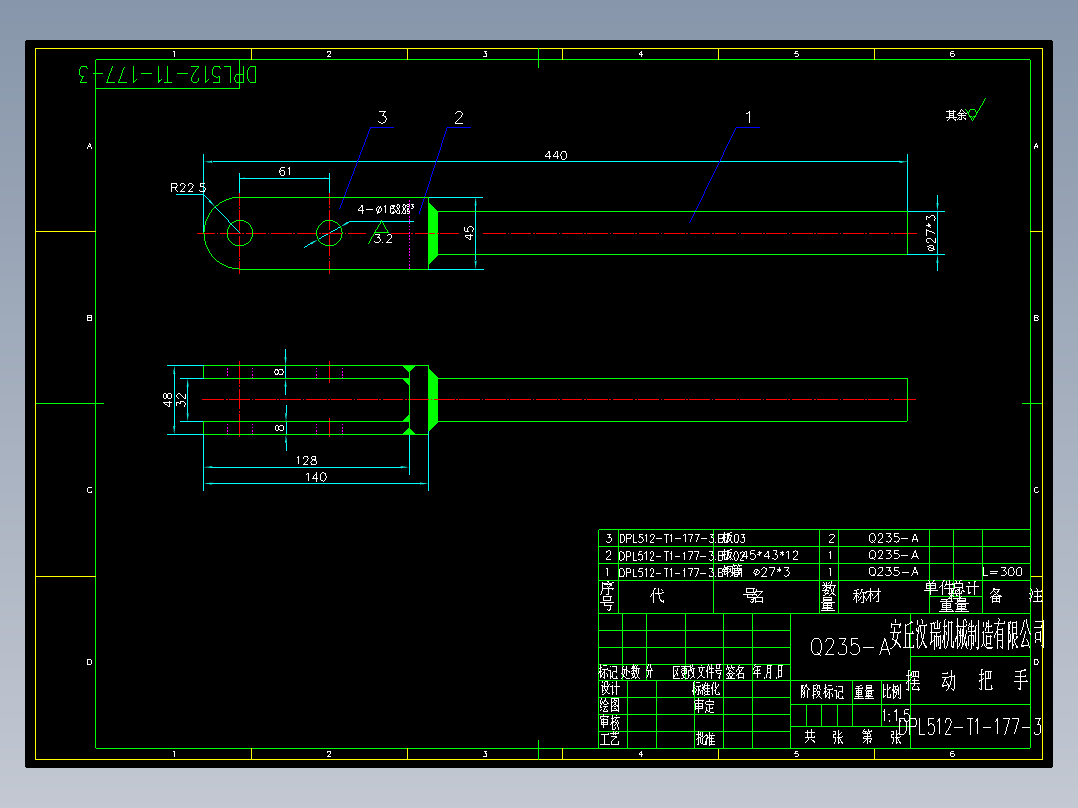Select φ27*3 spec in parts list row 1
The height and width of the screenshot is (808, 1078).
pyautogui.click(x=771, y=572)
